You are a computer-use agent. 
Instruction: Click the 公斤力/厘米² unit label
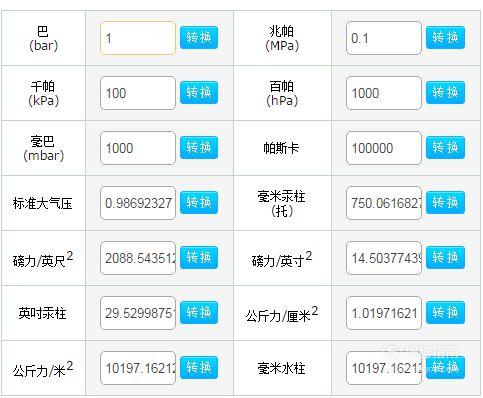(282, 315)
